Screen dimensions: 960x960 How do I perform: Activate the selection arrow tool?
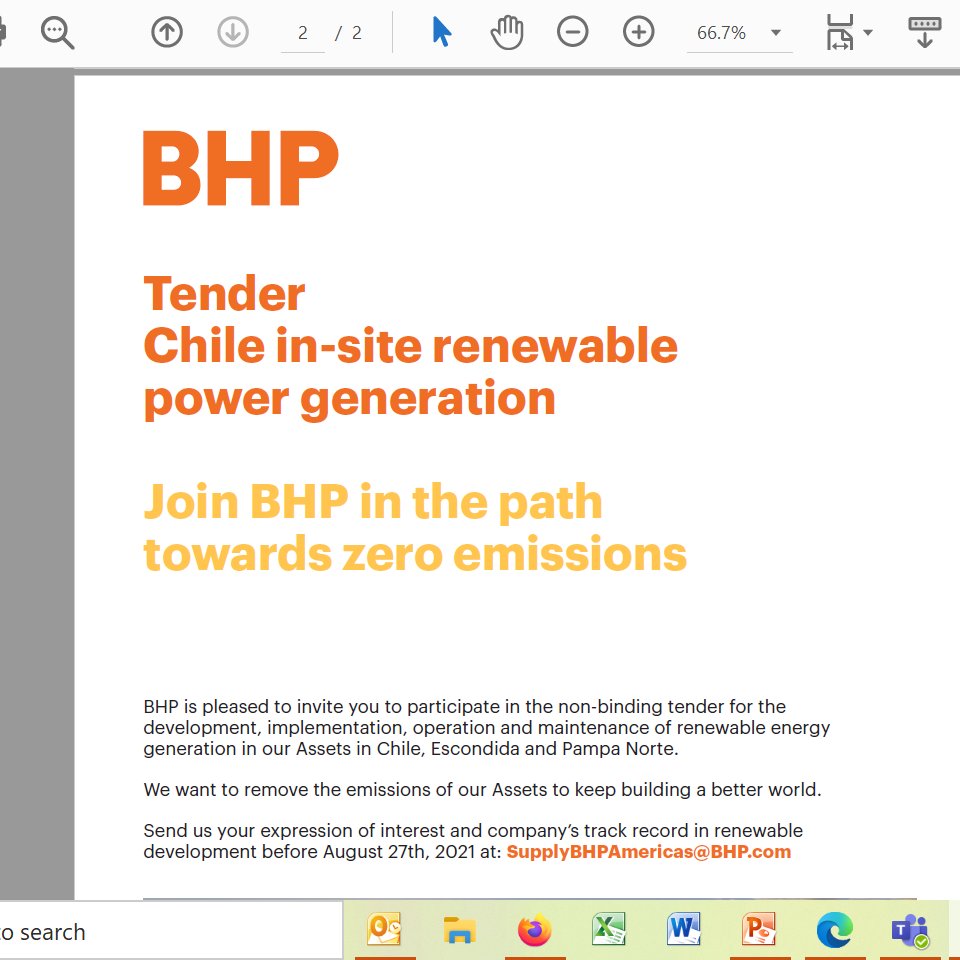click(441, 32)
